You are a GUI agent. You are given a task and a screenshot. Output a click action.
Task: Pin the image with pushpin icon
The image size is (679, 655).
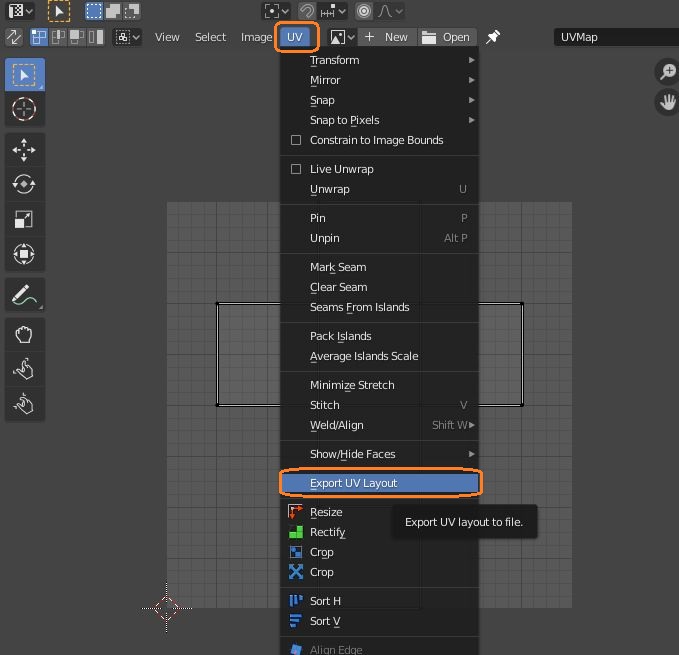pos(492,37)
